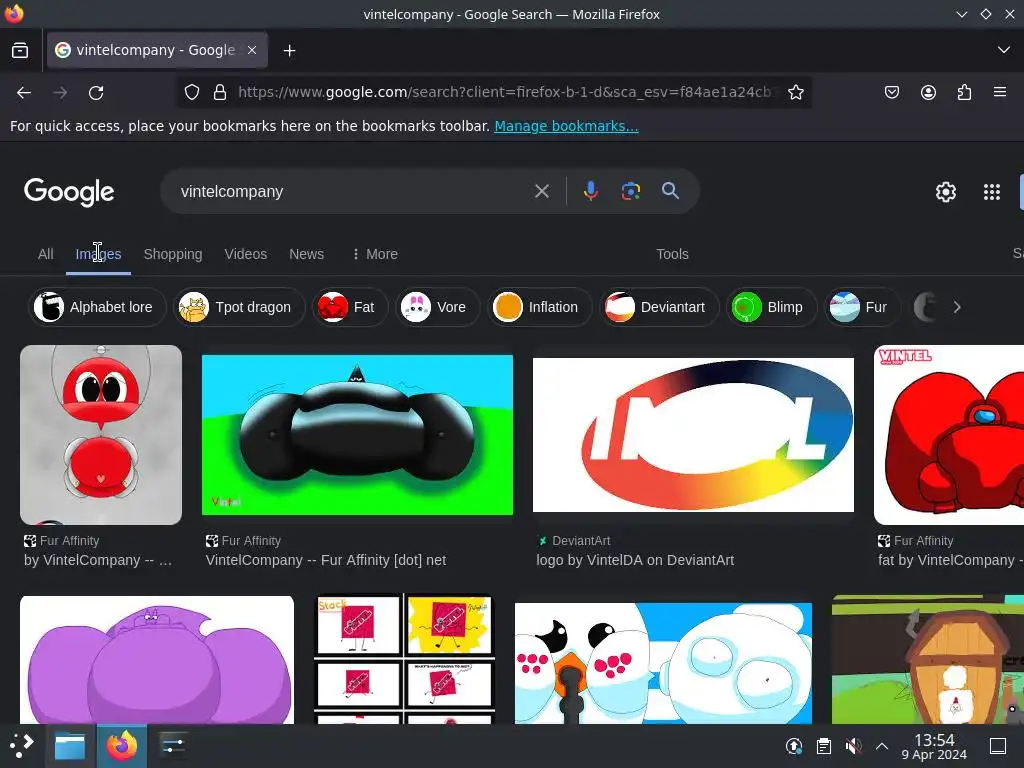1024x768 pixels.
Task: Focus the vintelcompany search field
Action: click(353, 191)
